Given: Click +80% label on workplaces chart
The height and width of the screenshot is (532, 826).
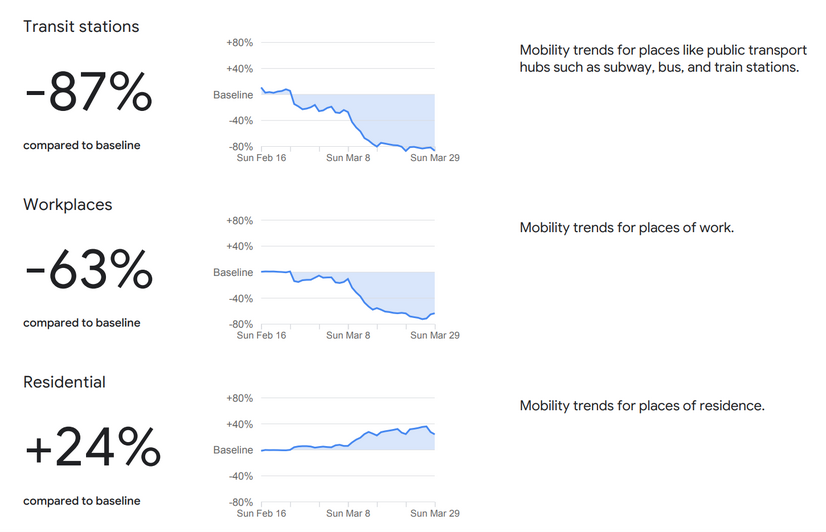Looking at the screenshot, I should tap(240, 220).
